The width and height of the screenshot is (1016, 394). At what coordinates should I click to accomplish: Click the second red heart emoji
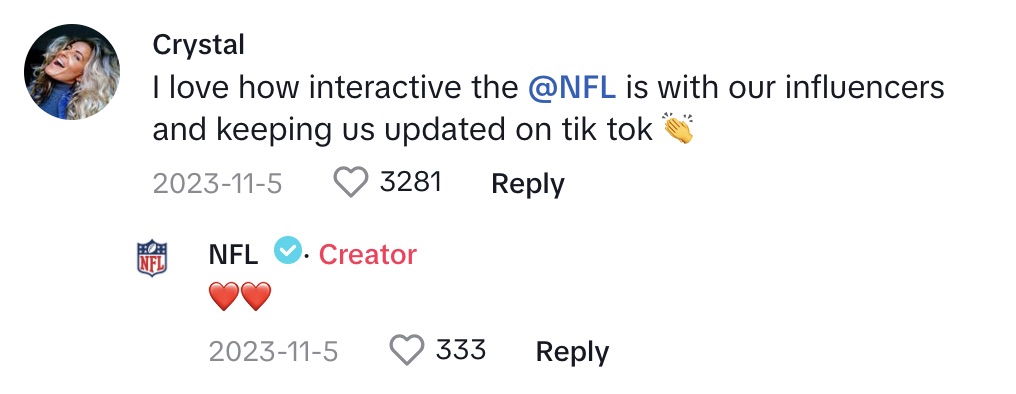(255, 296)
